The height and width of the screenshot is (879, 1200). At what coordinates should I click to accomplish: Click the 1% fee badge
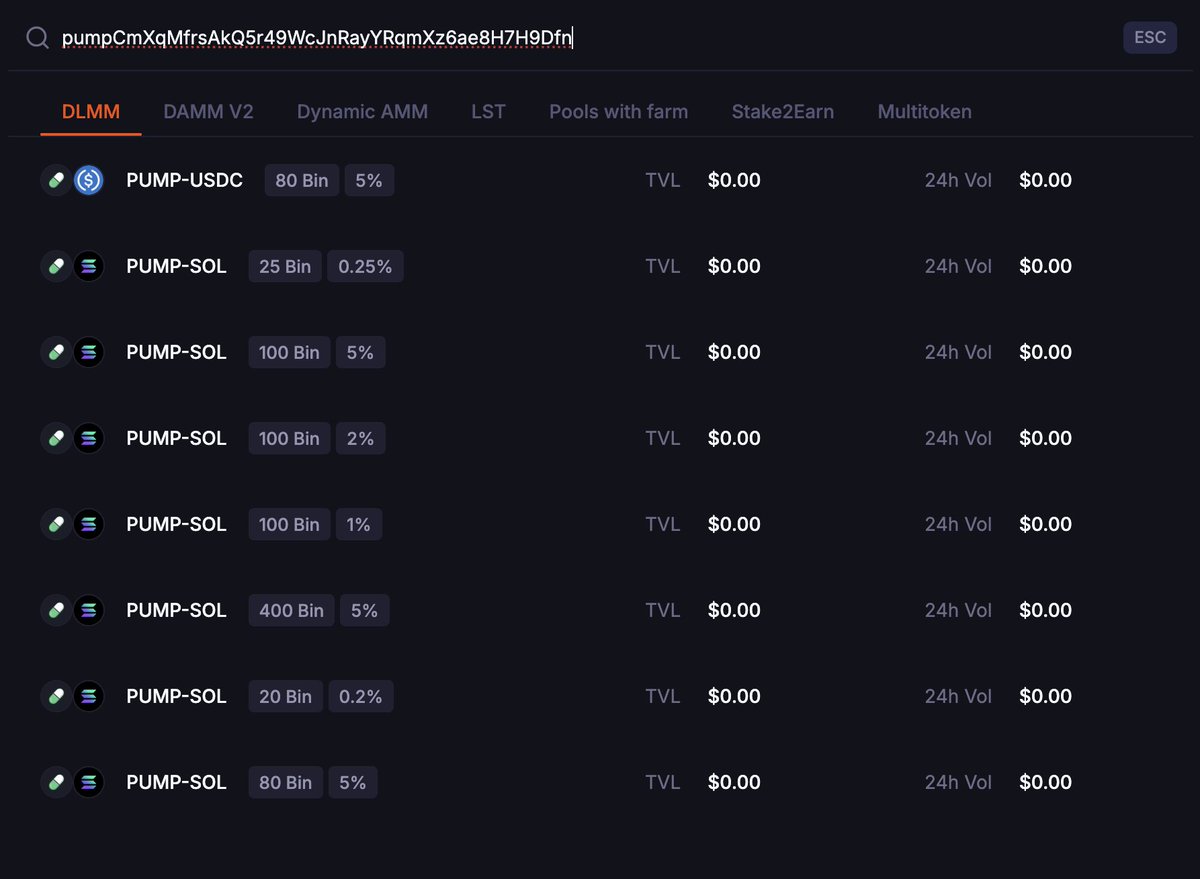click(x=359, y=524)
